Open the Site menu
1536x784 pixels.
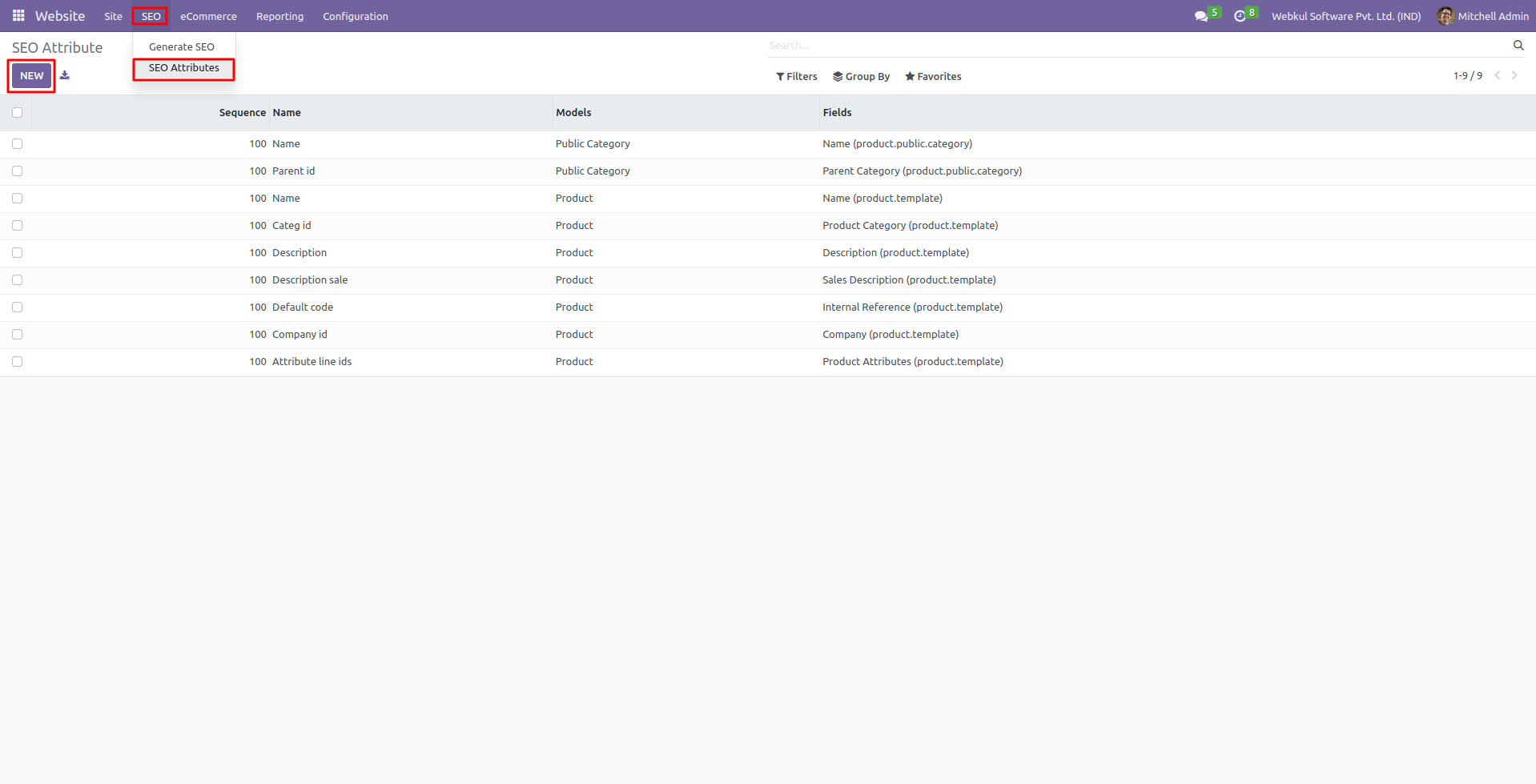point(113,16)
